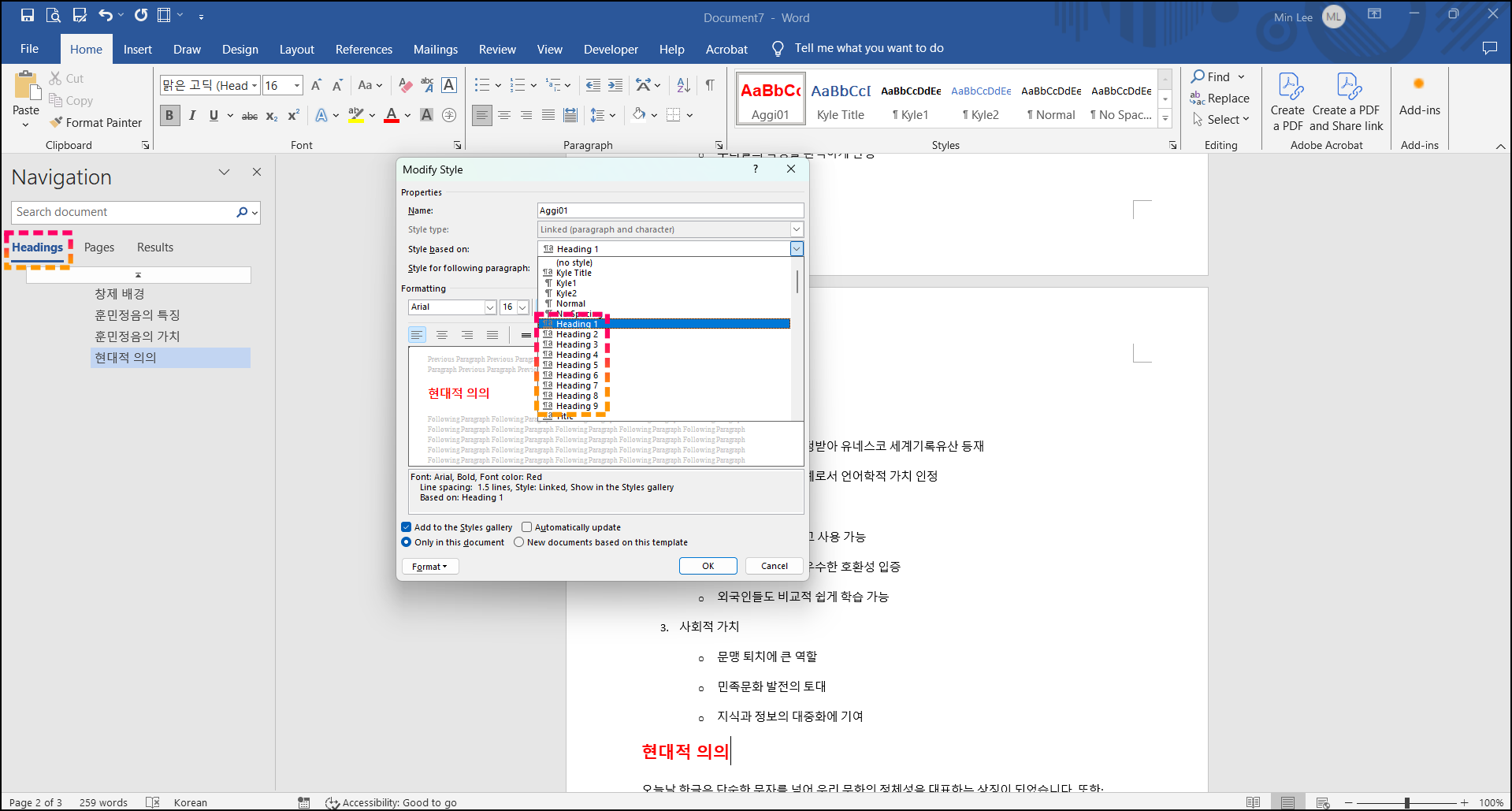Click the Redo icon in quick access

(x=141, y=15)
